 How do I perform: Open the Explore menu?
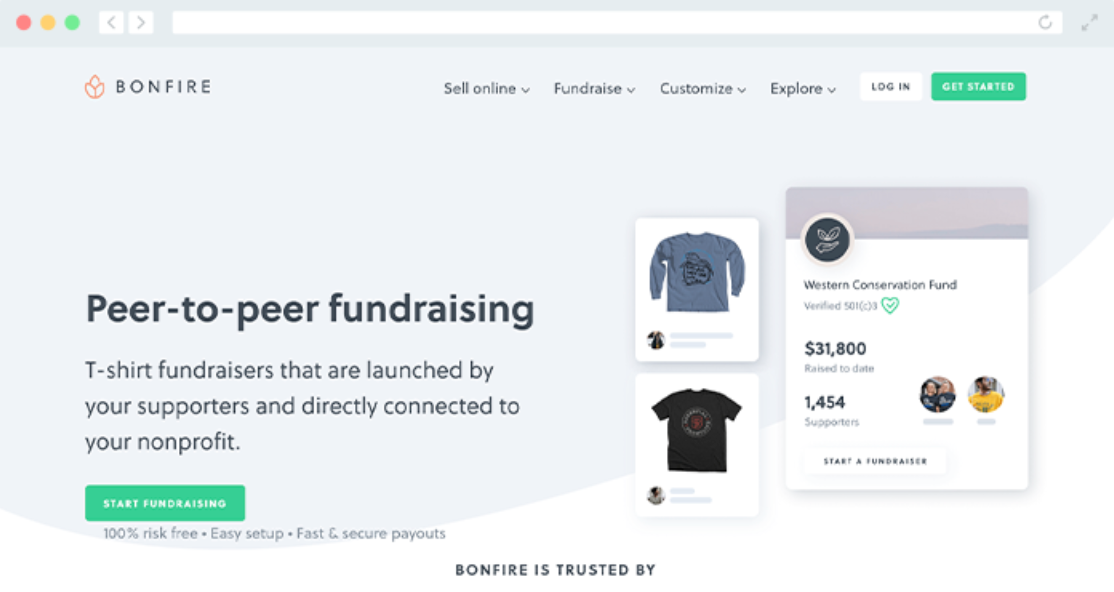tap(803, 89)
